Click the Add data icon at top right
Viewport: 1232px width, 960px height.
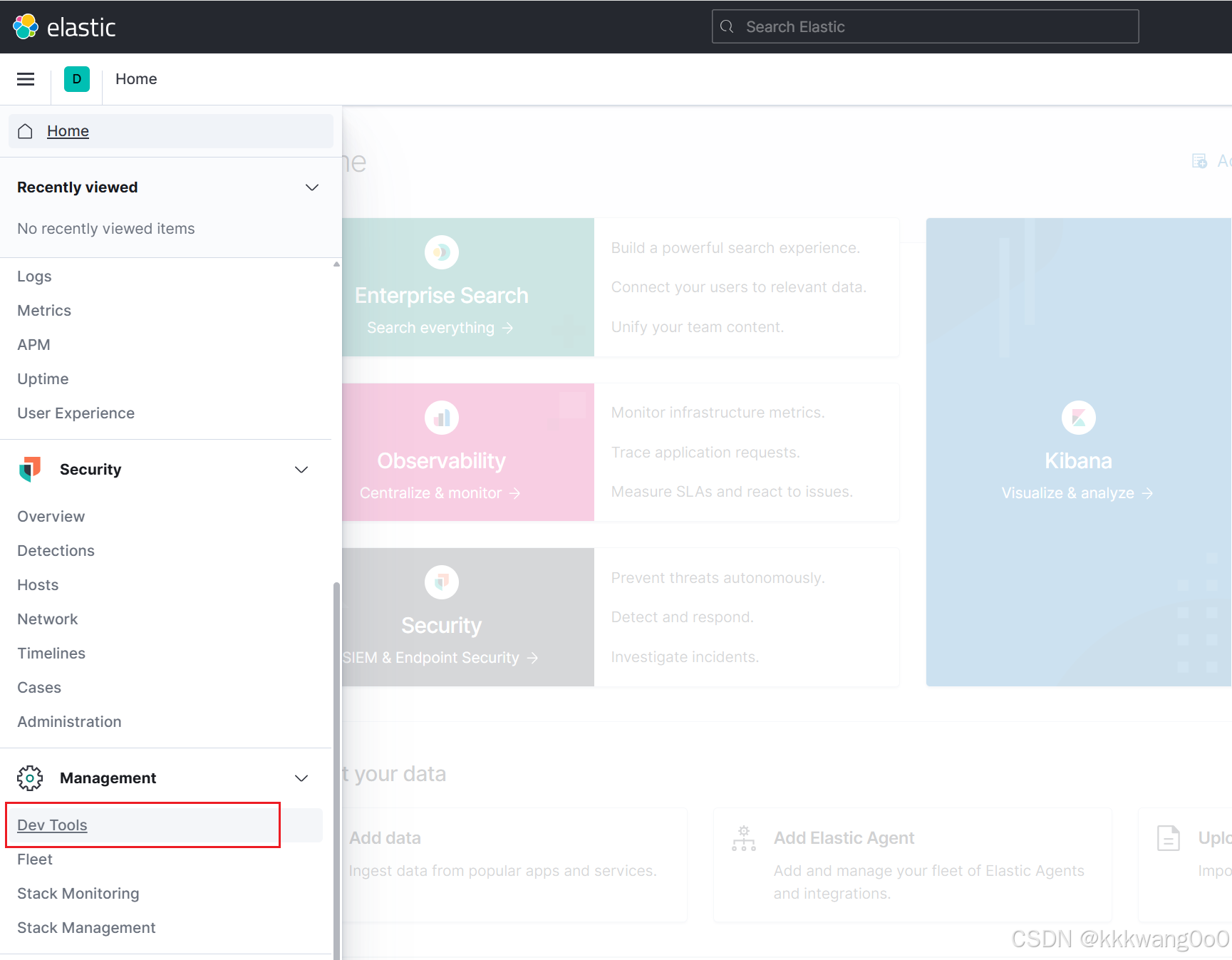point(1200,161)
